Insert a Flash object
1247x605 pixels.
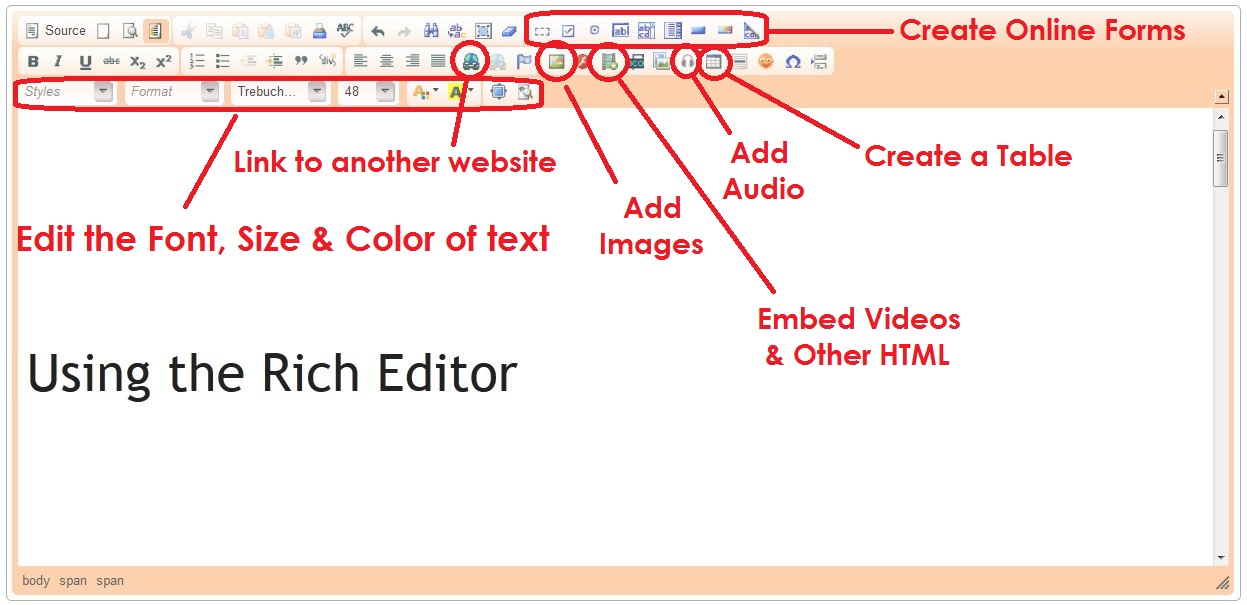pyautogui.click(x=582, y=61)
